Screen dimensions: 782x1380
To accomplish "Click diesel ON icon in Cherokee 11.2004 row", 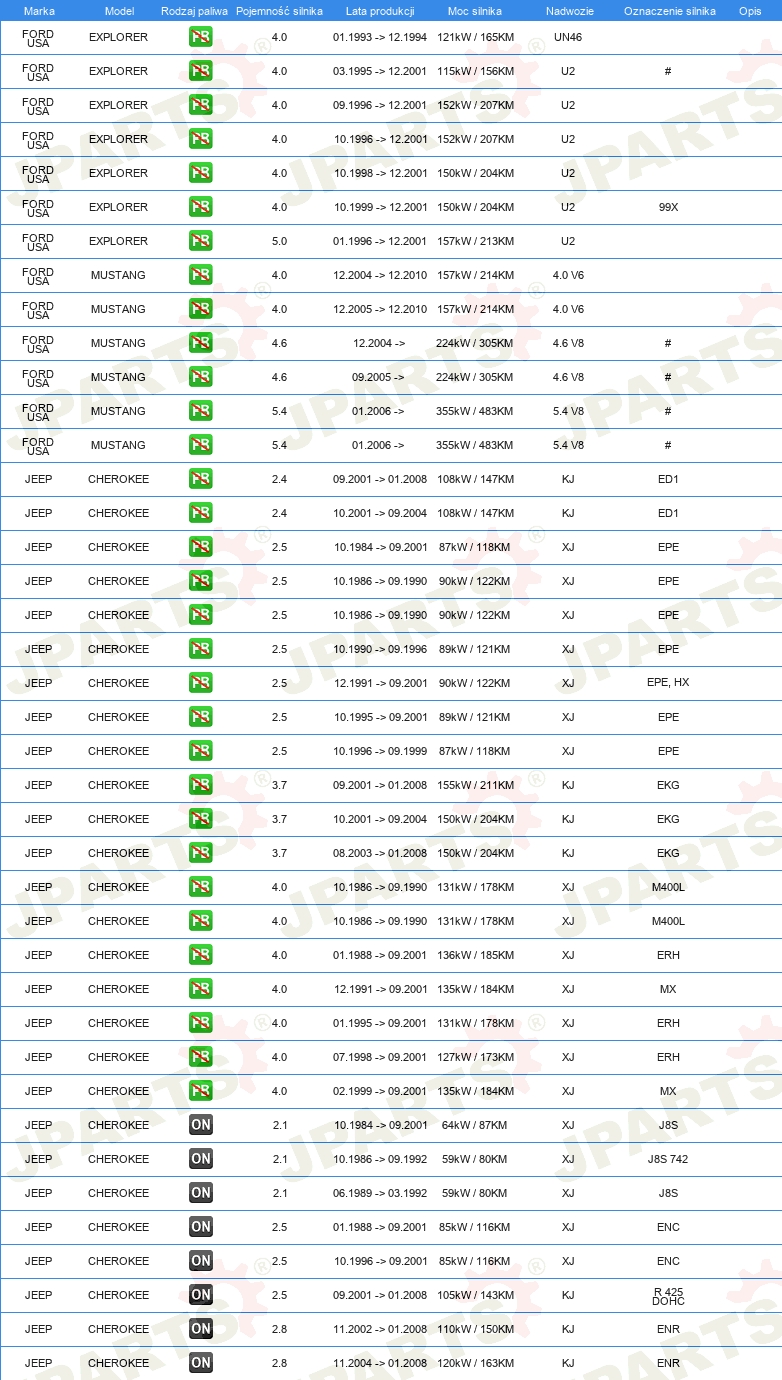I will coord(200,1363).
